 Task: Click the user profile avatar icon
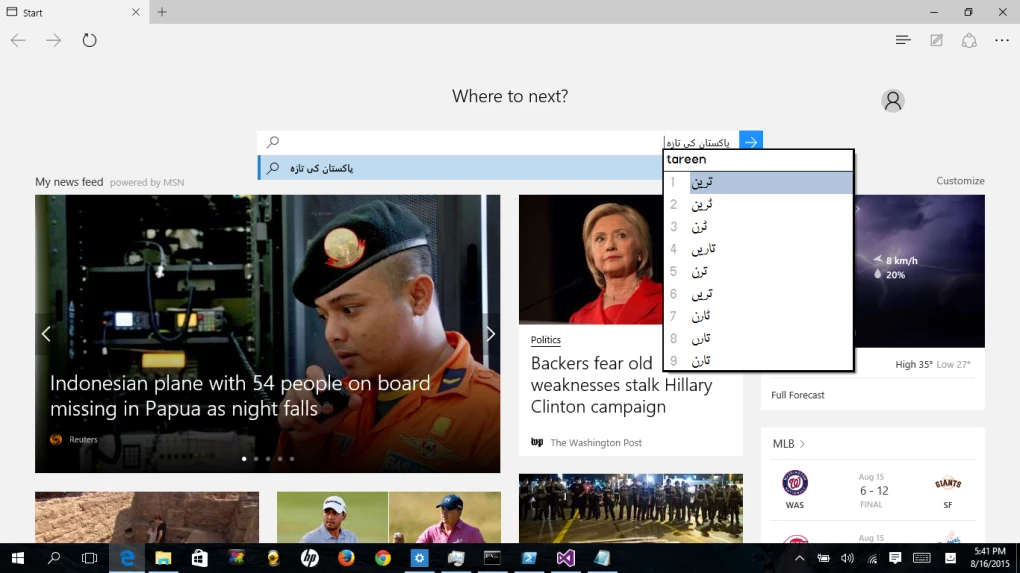coord(893,100)
